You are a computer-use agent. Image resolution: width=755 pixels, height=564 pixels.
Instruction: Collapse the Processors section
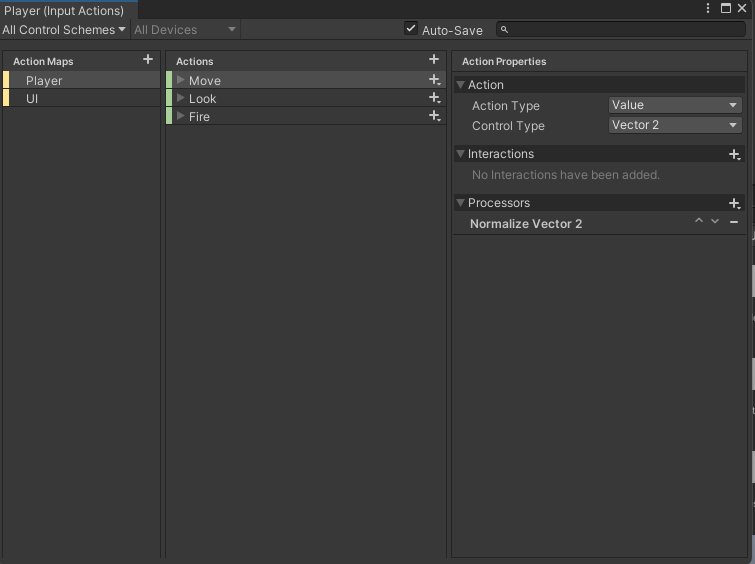point(460,203)
